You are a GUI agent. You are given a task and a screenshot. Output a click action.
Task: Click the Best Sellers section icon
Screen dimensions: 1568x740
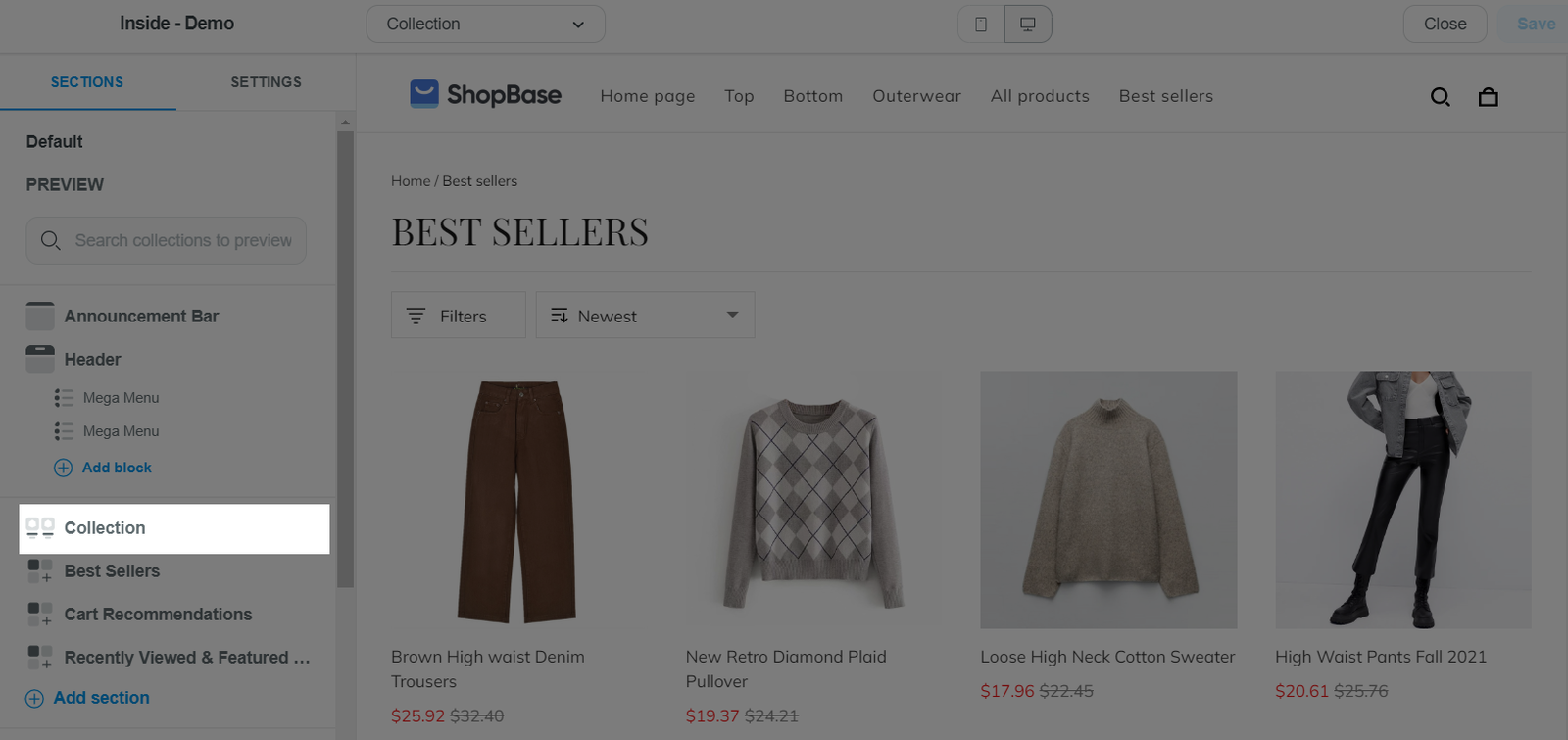point(40,571)
